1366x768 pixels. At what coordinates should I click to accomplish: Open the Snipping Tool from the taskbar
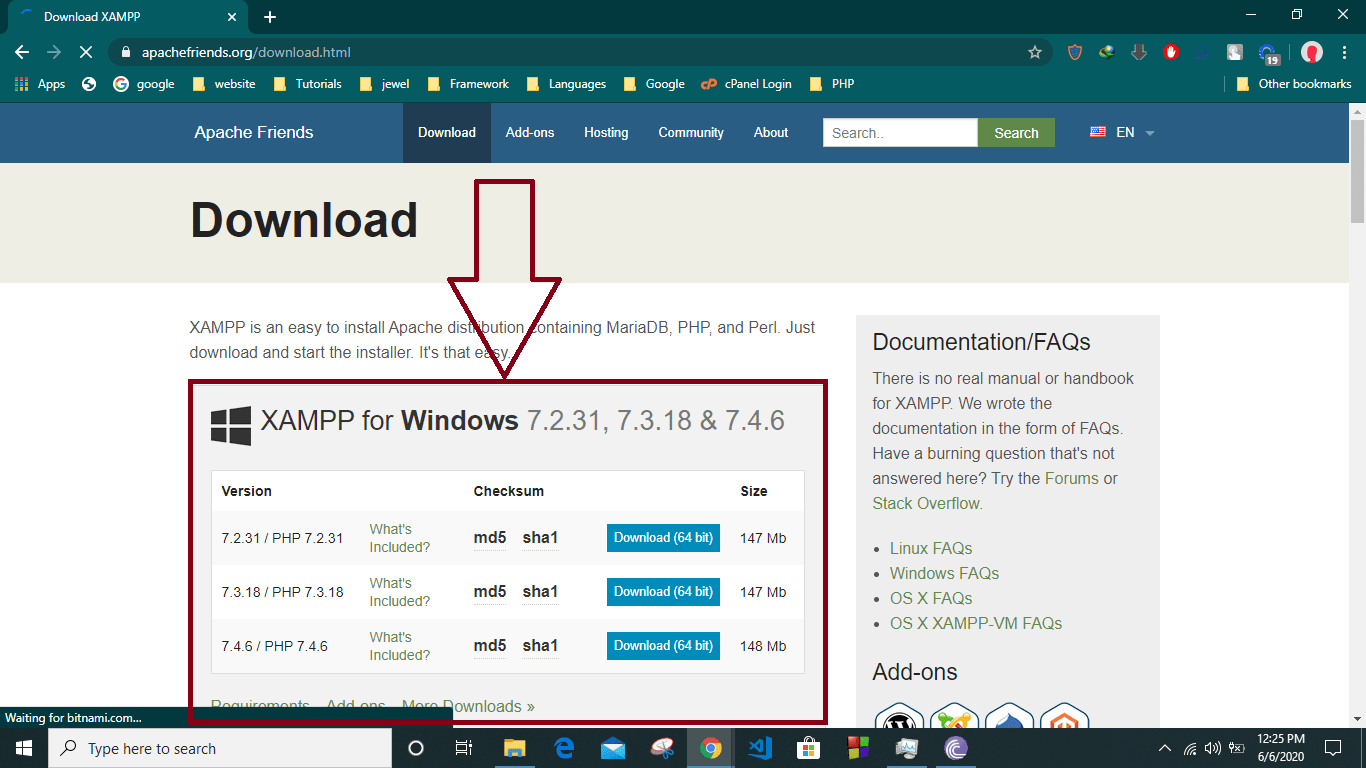coord(661,748)
